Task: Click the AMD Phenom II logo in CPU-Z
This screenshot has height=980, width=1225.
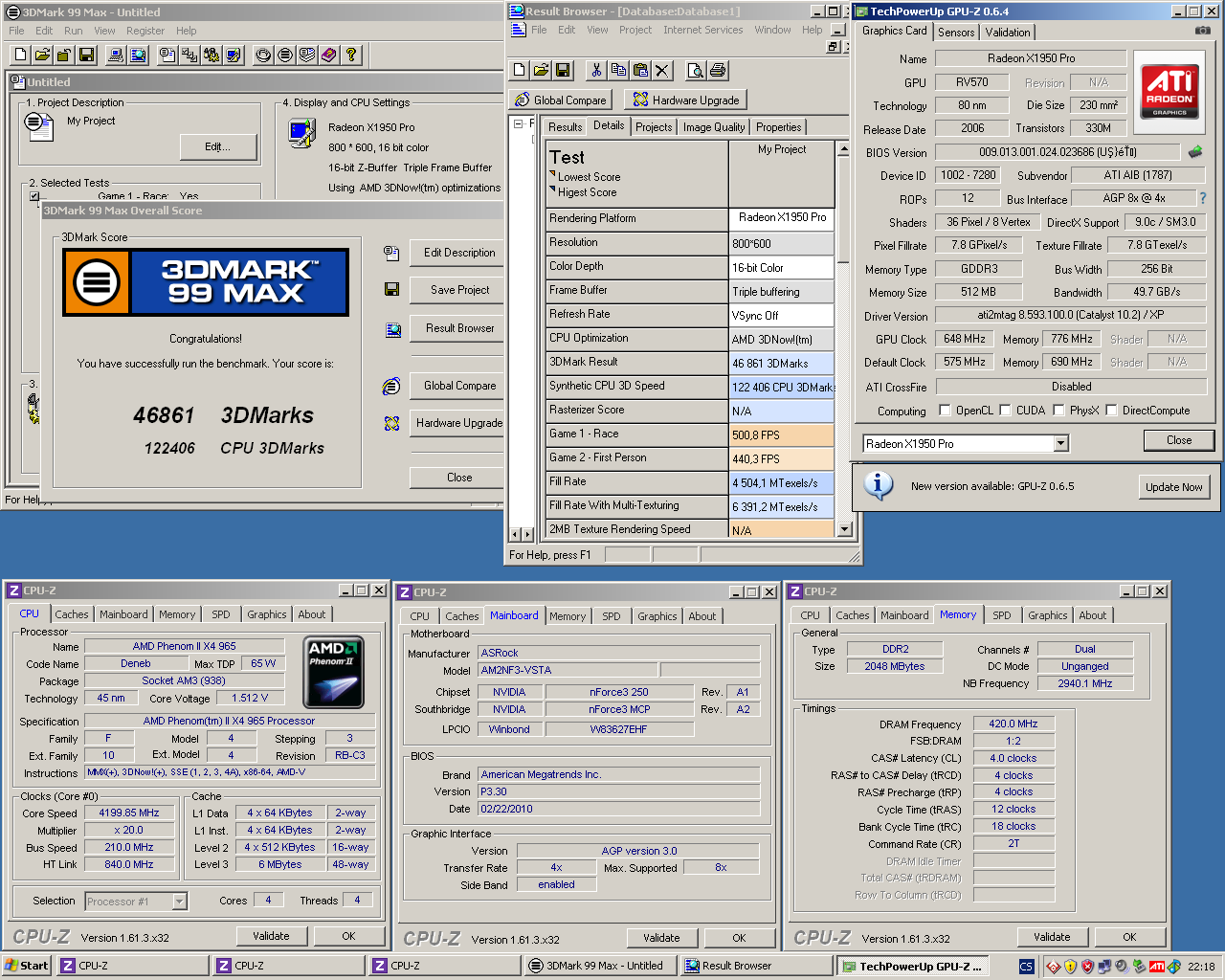Action: coord(333,671)
